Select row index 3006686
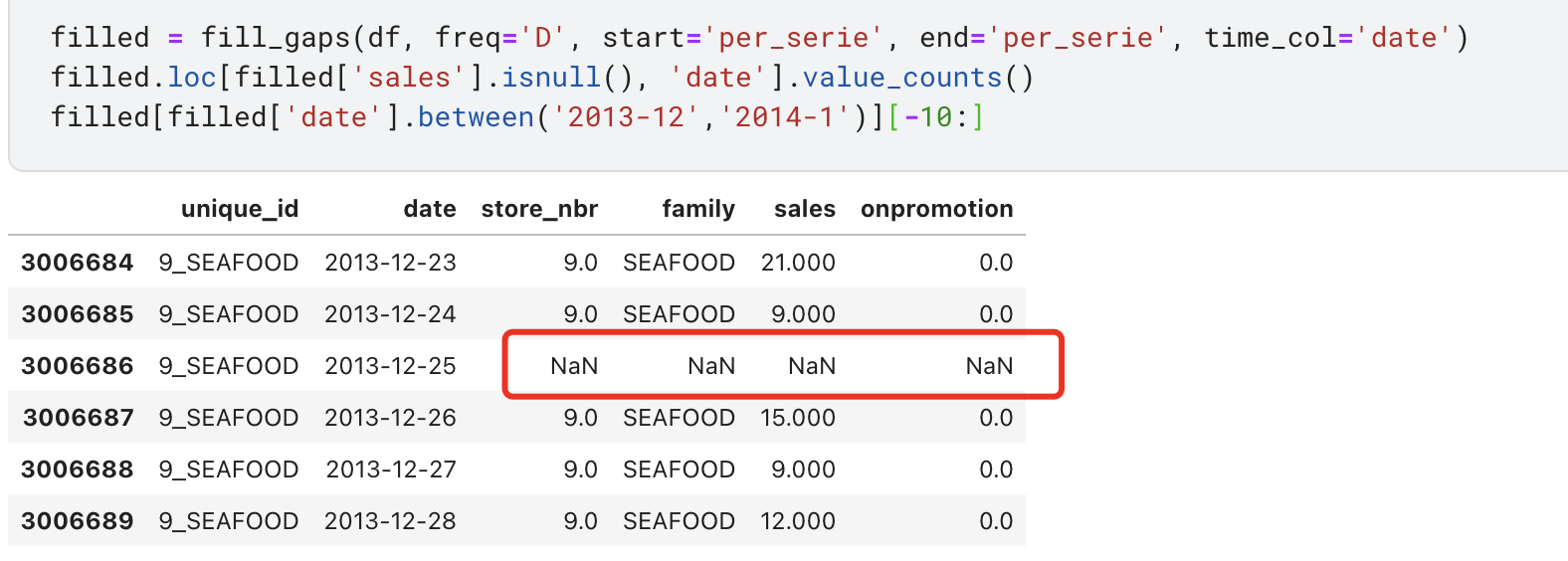Screen dimensions: 1568x561 [77, 366]
